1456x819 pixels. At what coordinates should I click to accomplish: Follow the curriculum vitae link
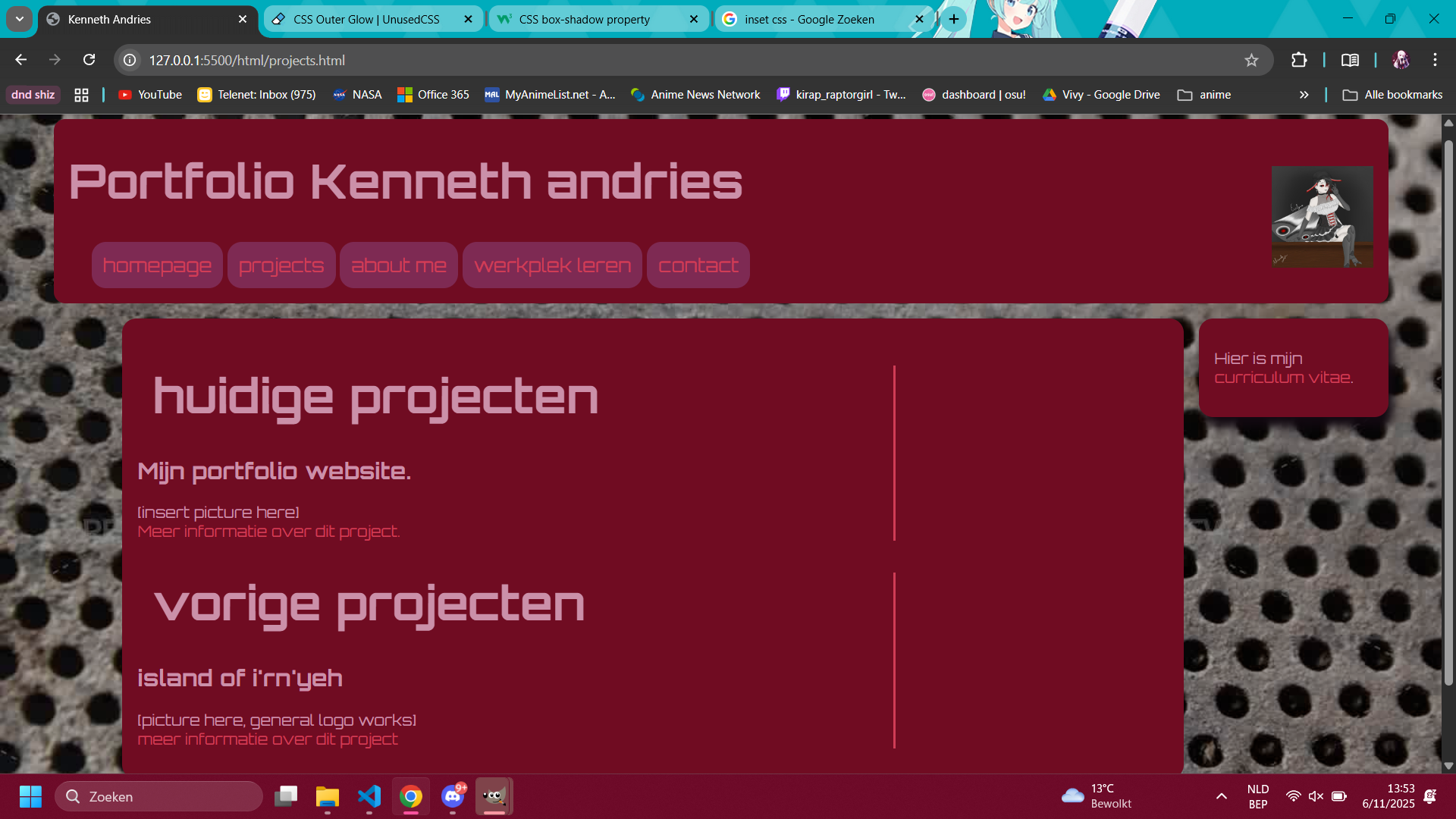coord(1283,378)
